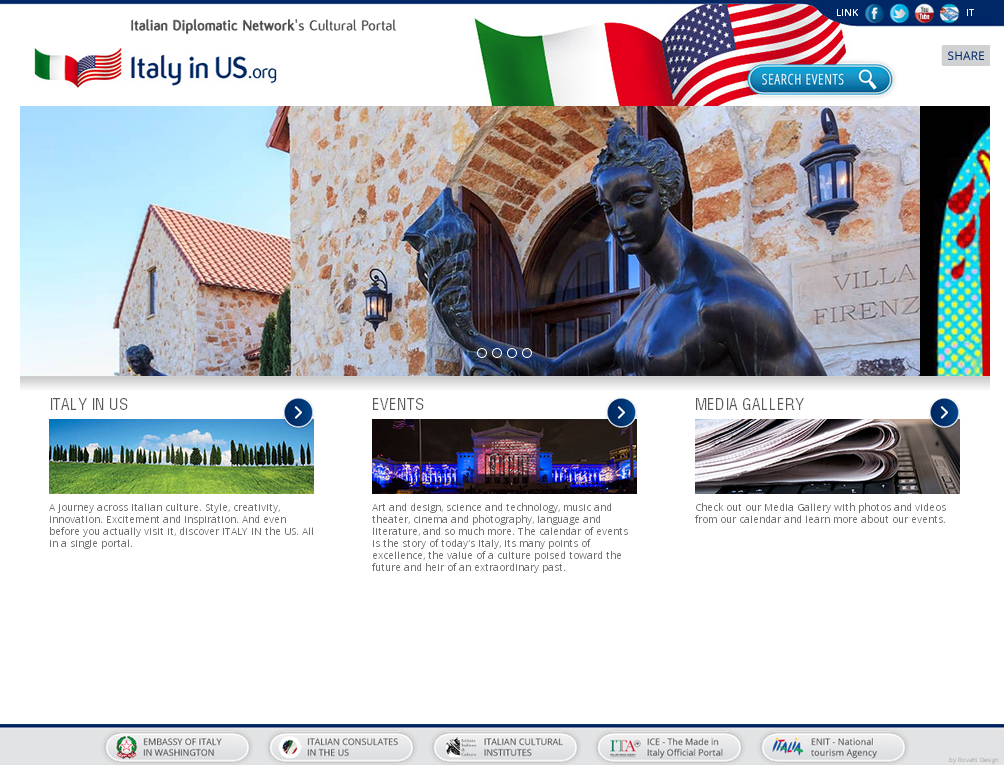Click the cypress trees landscape thumbnail
The width and height of the screenshot is (1004, 765).
tap(181, 456)
